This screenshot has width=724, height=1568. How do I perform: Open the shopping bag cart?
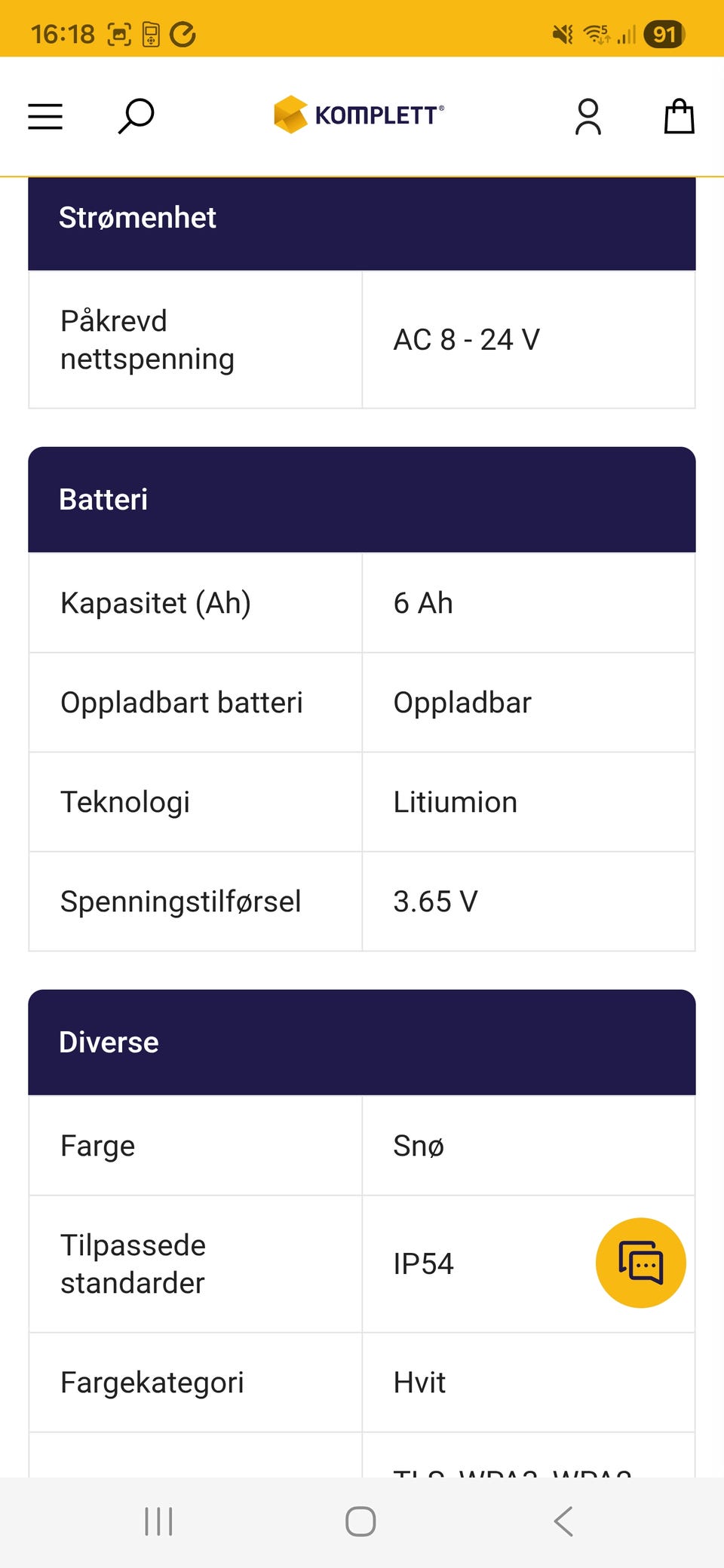(x=679, y=117)
